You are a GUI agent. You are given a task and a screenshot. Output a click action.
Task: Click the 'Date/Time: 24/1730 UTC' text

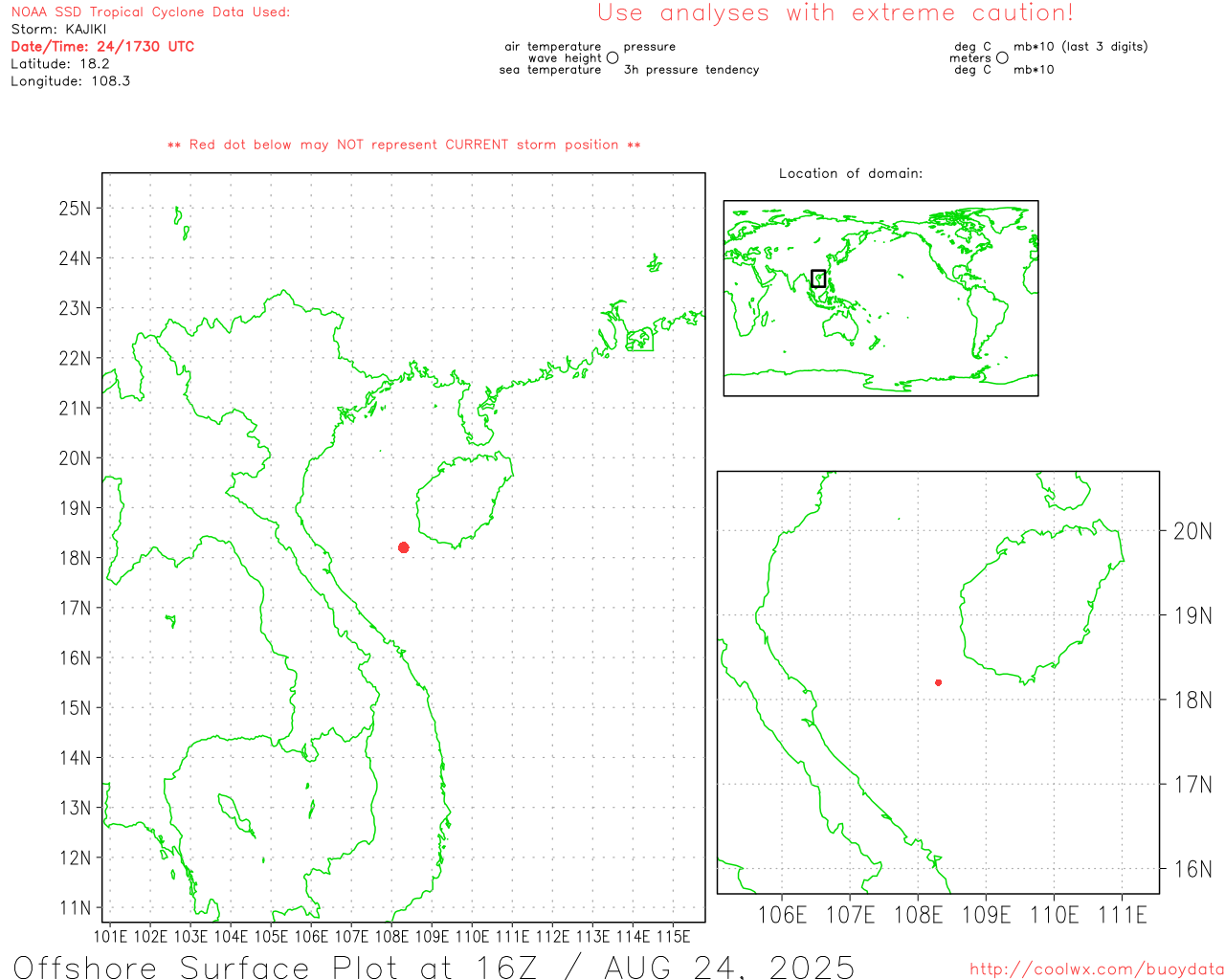tap(102, 46)
